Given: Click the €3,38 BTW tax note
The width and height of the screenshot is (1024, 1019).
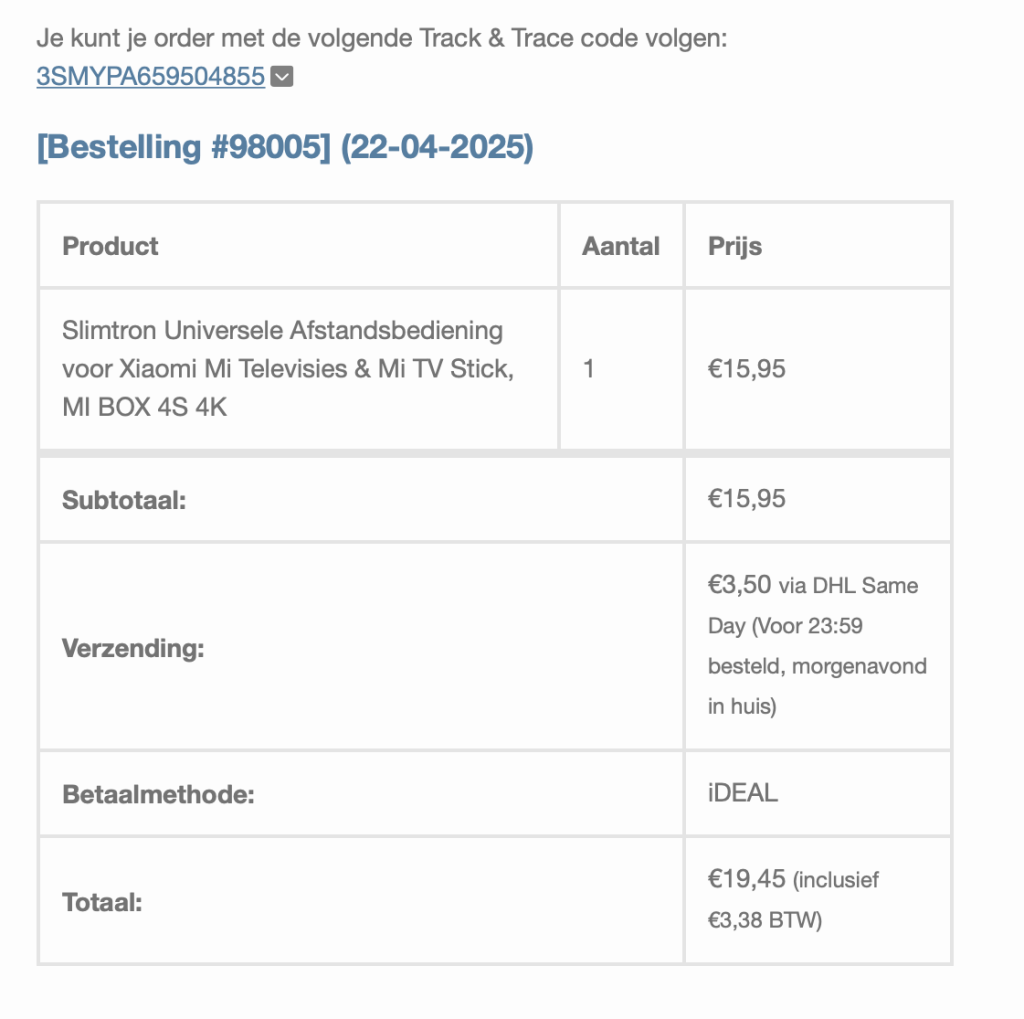Looking at the screenshot, I should (793, 900).
